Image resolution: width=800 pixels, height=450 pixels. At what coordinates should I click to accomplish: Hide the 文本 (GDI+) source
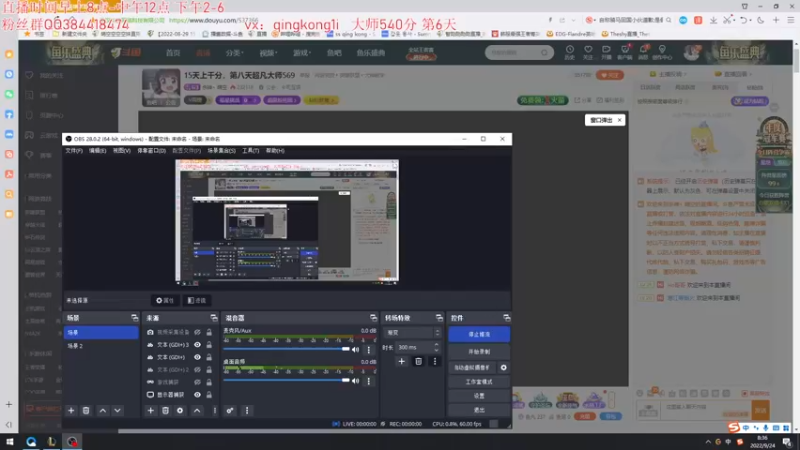point(197,357)
